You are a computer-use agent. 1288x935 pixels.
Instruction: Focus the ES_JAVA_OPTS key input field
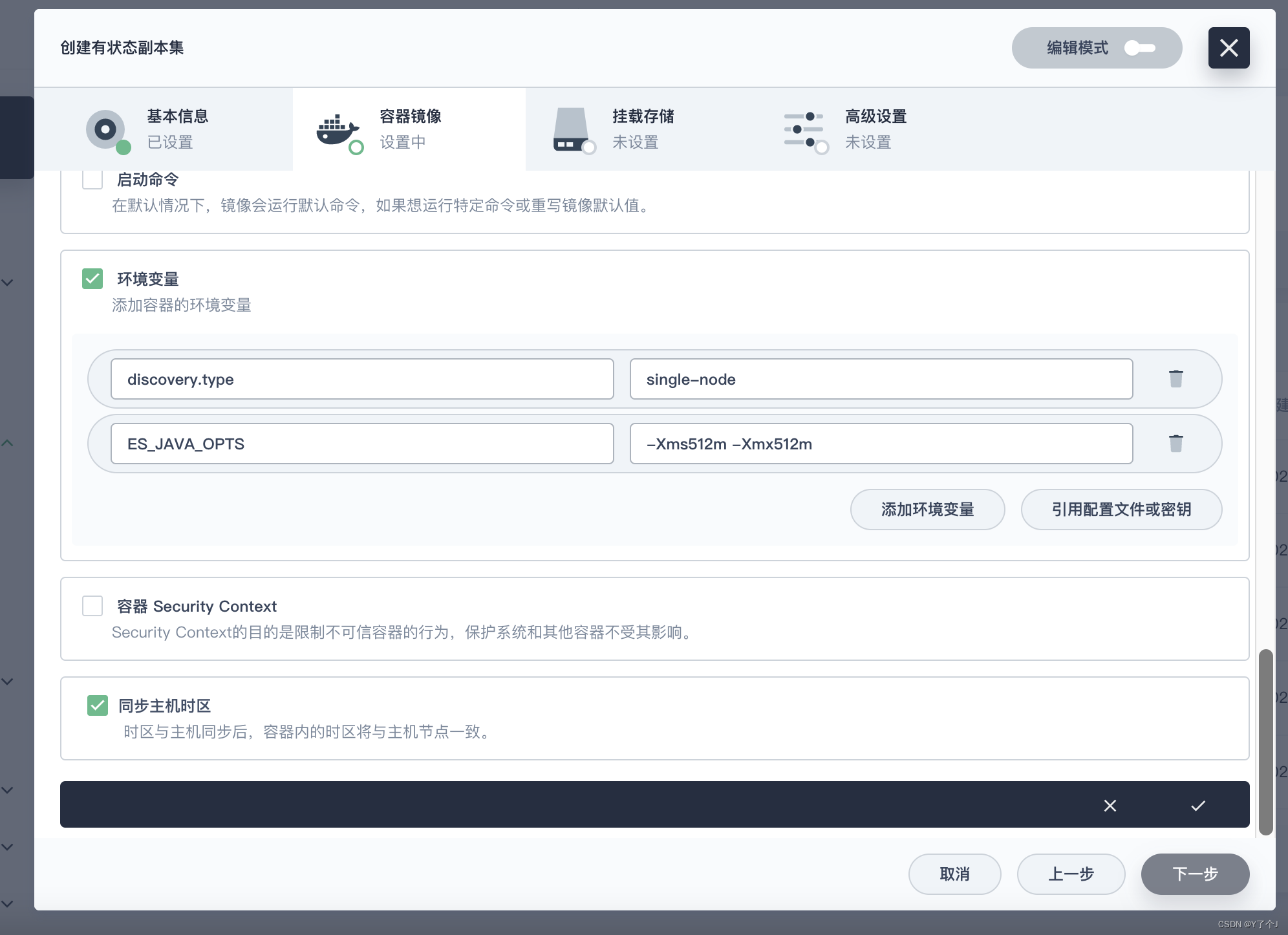(362, 444)
